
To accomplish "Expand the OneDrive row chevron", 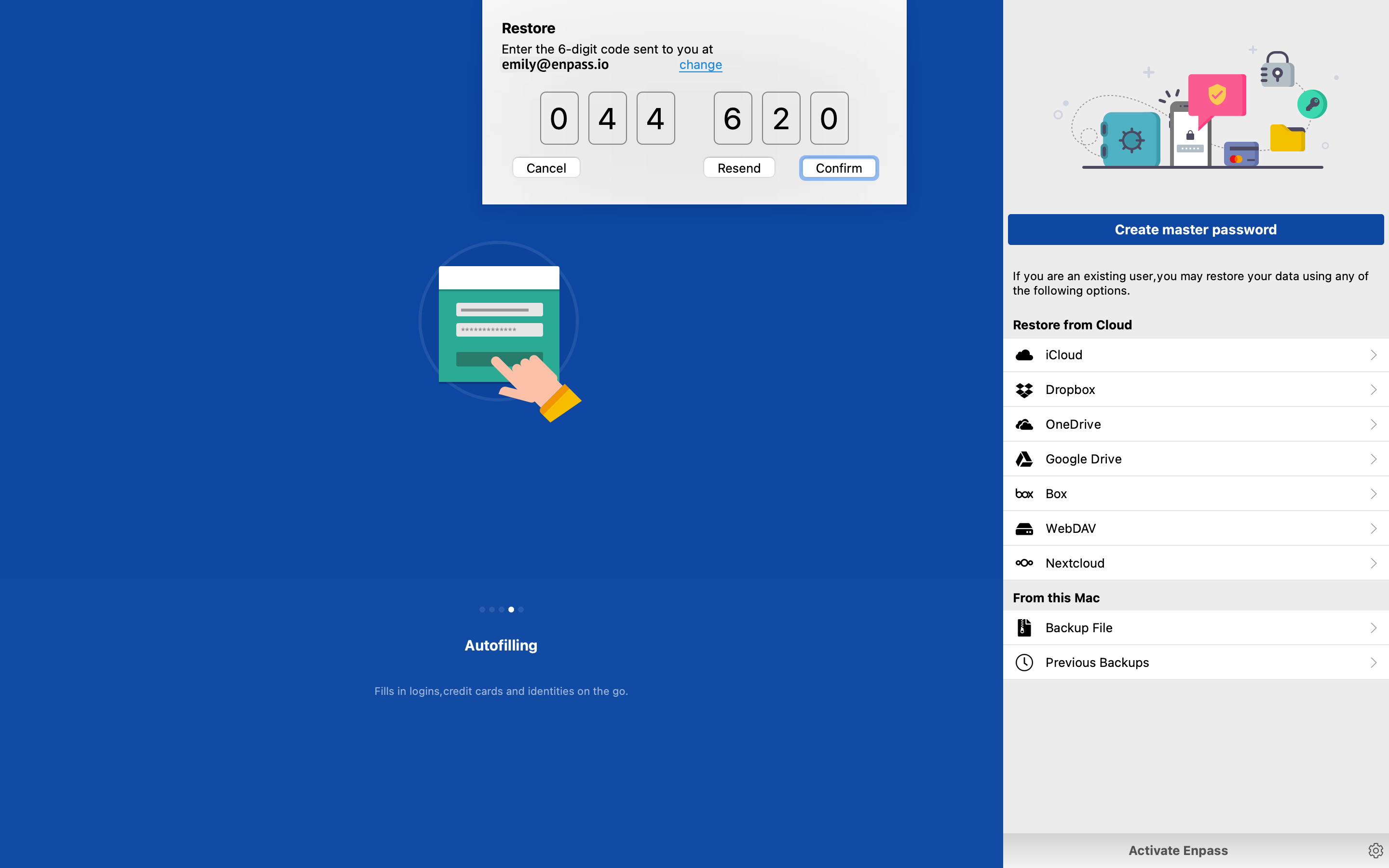I will [x=1374, y=424].
